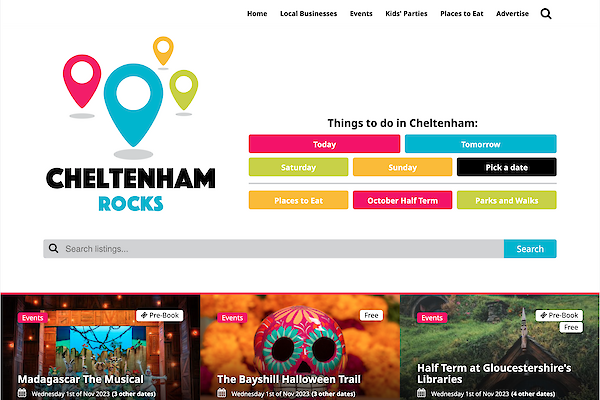The height and width of the screenshot is (400, 600).
Task: Click Pre-Book ticket badge on Libraries card
Action: point(559,315)
